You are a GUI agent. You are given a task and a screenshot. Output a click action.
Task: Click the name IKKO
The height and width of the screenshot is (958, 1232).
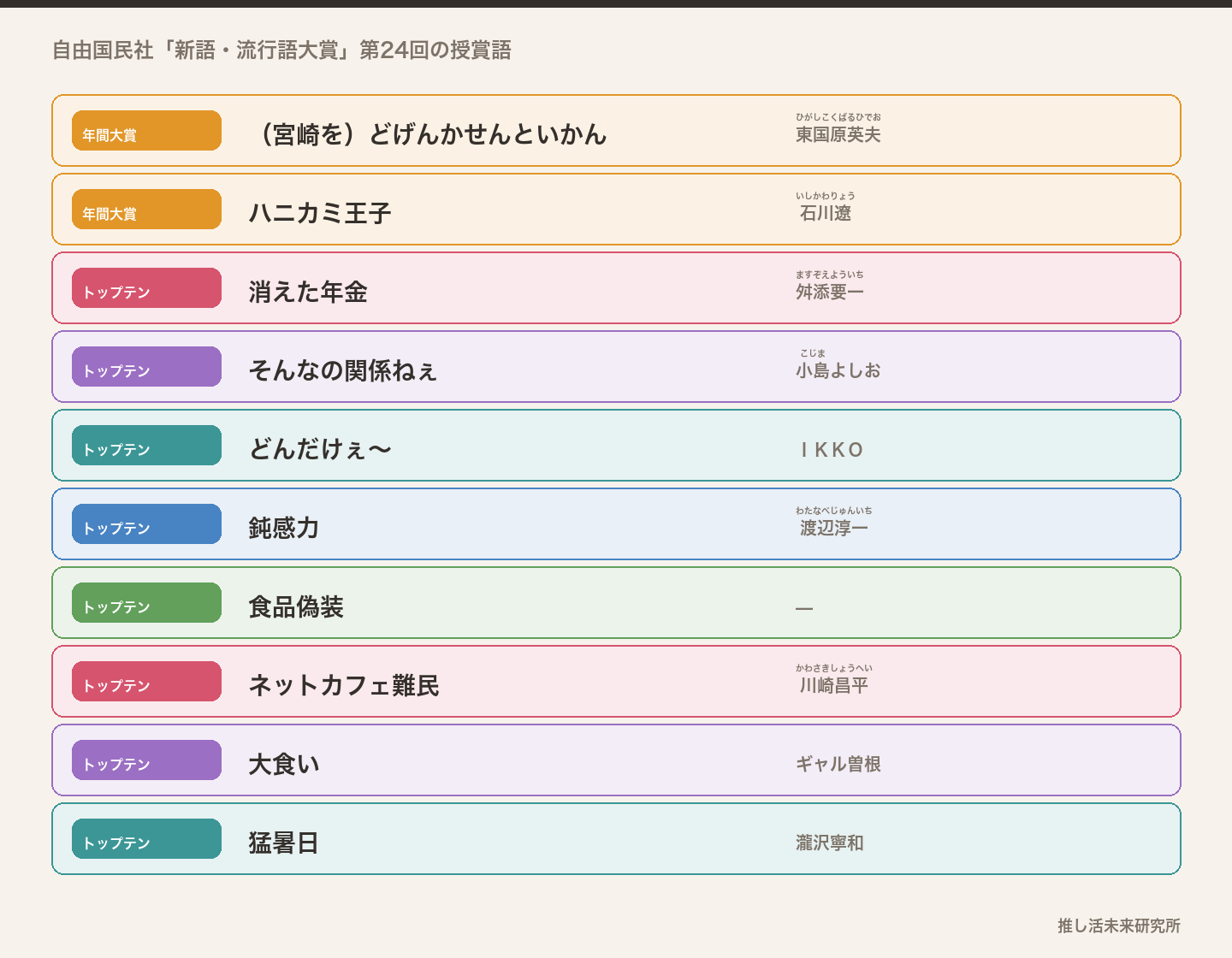[x=832, y=450]
